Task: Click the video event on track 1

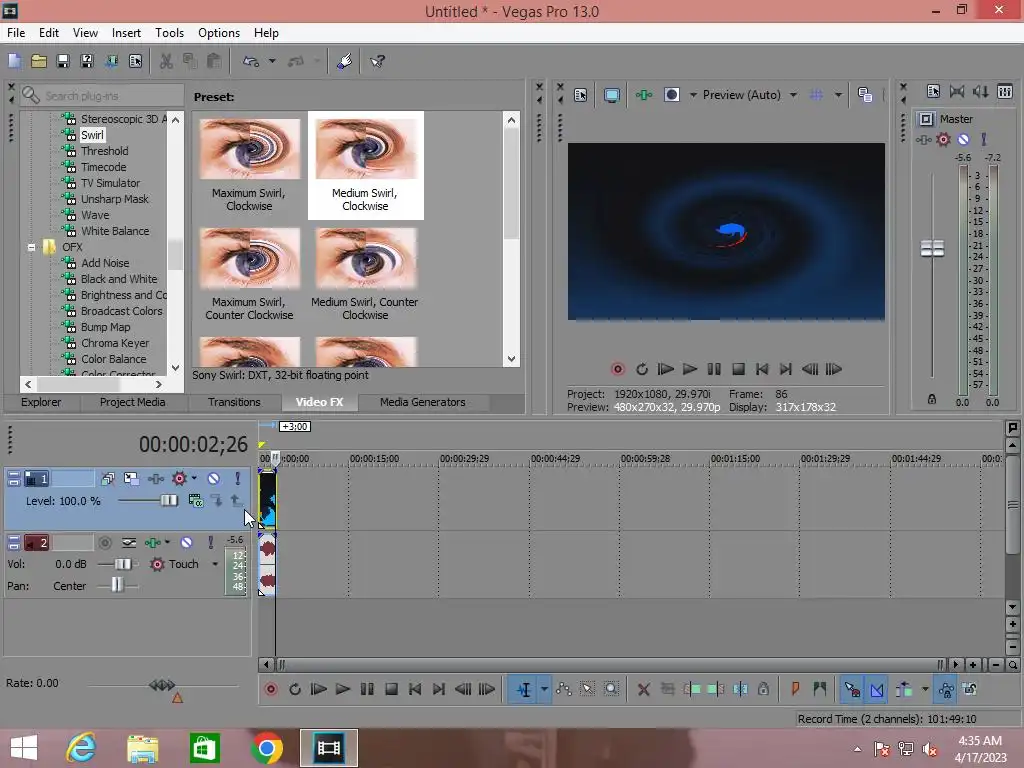Action: pyautogui.click(x=268, y=500)
